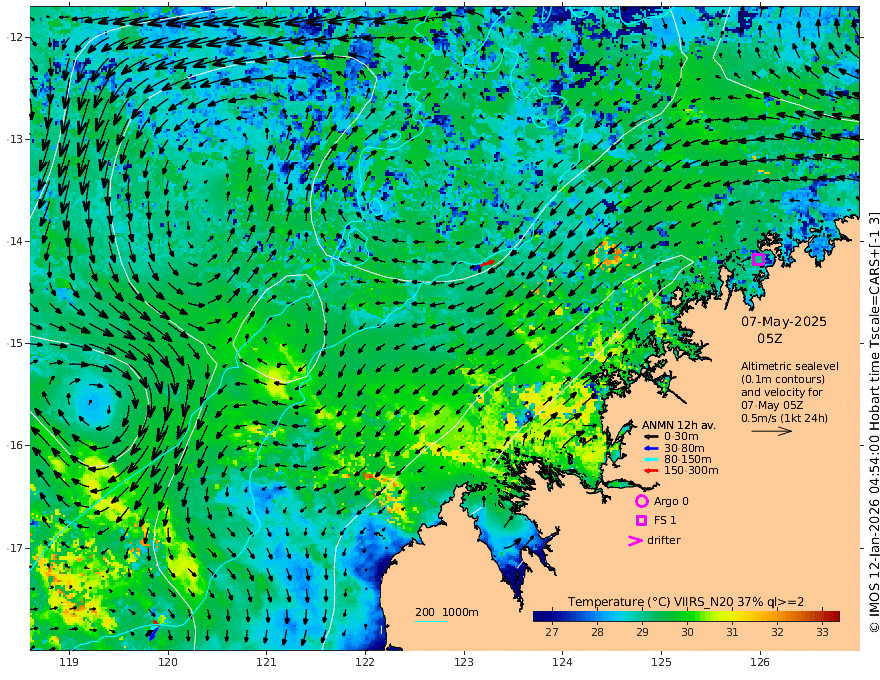This screenshot has width=880, height=680.
Task: Click the red-blue mooring arrow near 123.2E 14.2S
Action: click(483, 265)
